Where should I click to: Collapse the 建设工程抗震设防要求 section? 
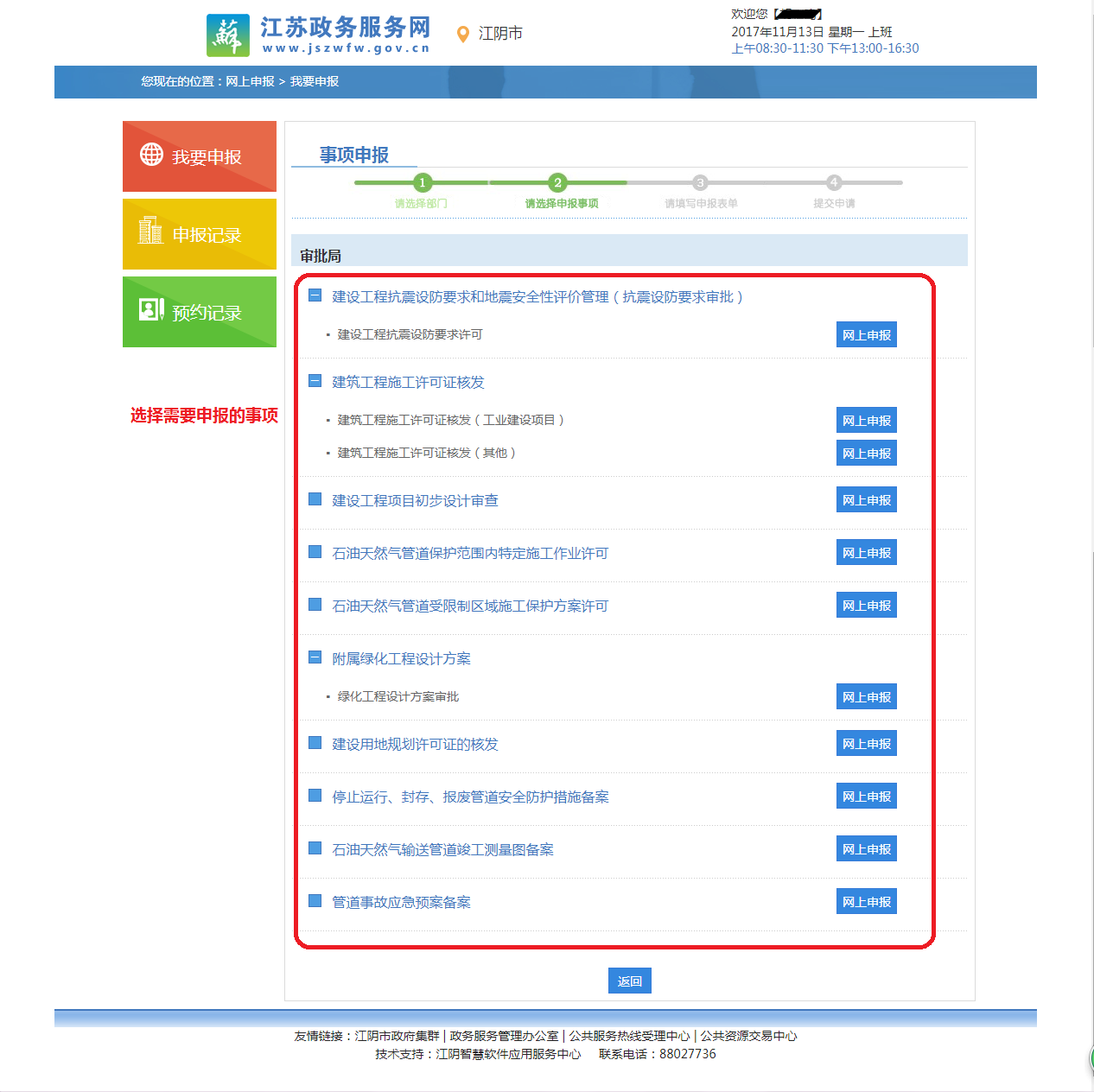tap(315, 296)
